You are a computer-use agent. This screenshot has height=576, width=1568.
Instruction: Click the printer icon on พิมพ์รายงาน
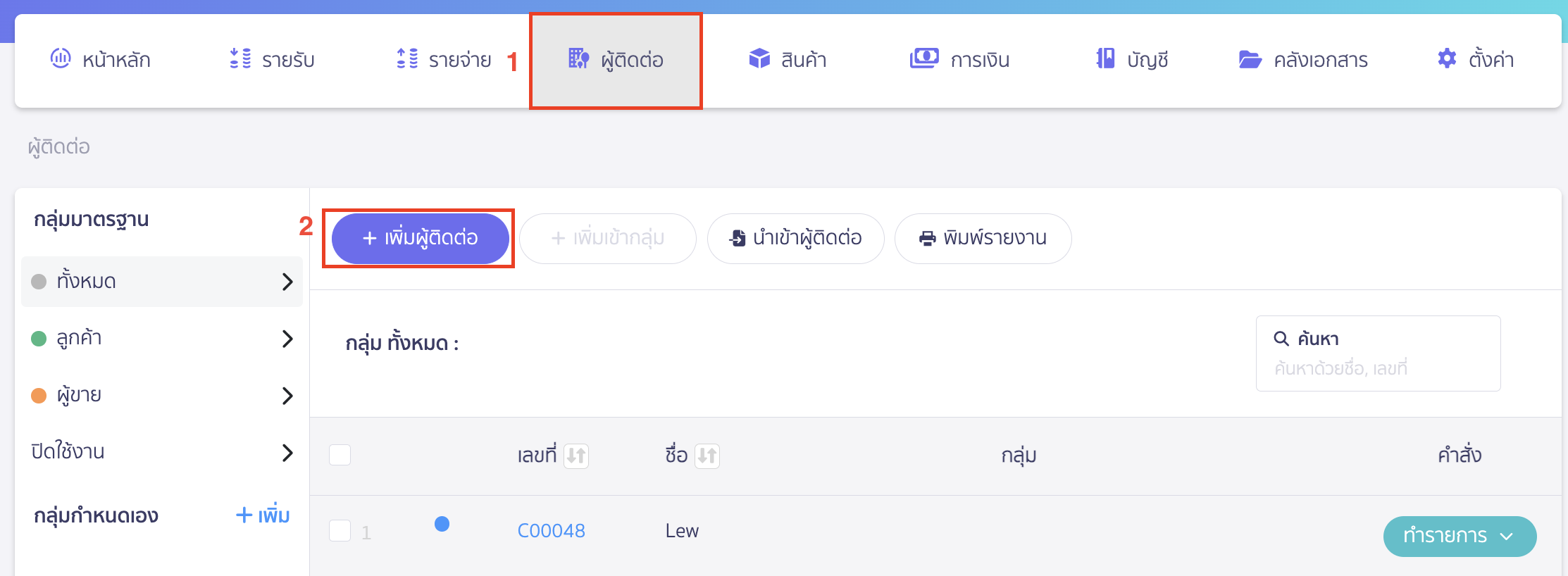(925, 238)
